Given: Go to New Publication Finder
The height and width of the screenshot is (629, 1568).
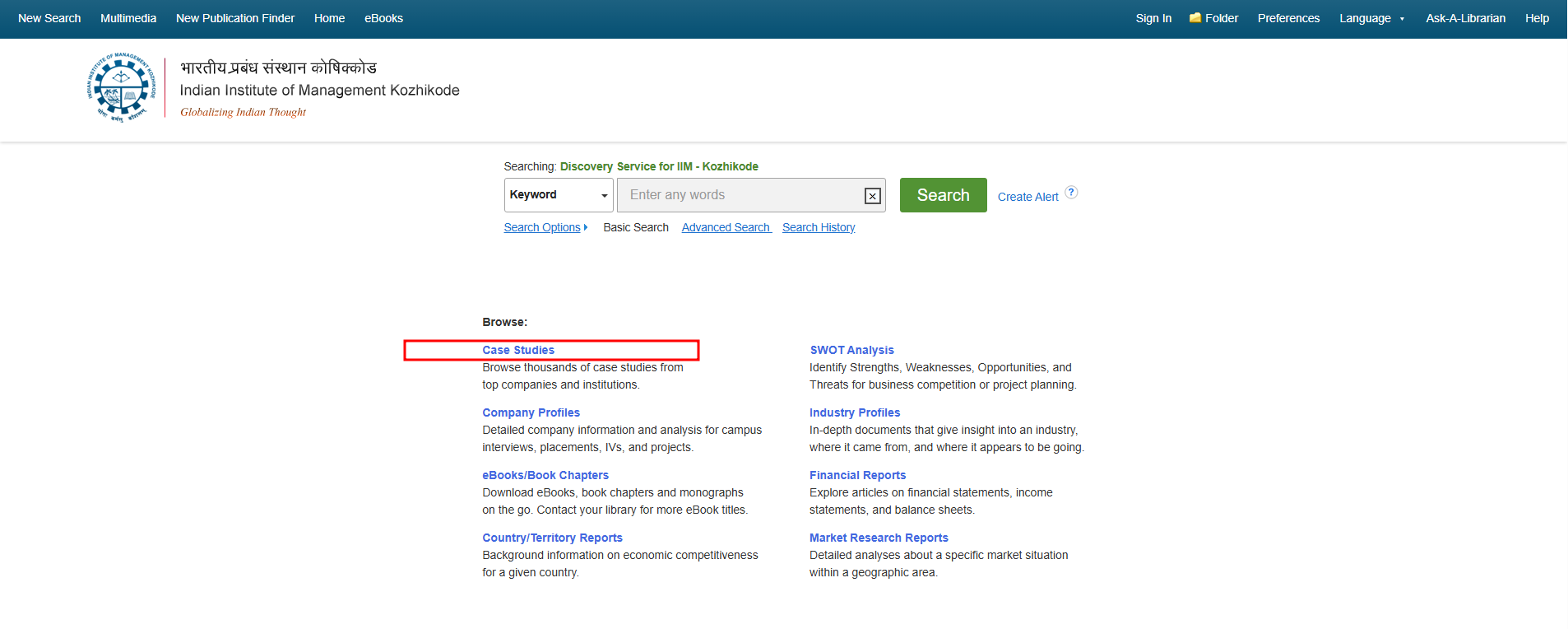Looking at the screenshot, I should 235,18.
